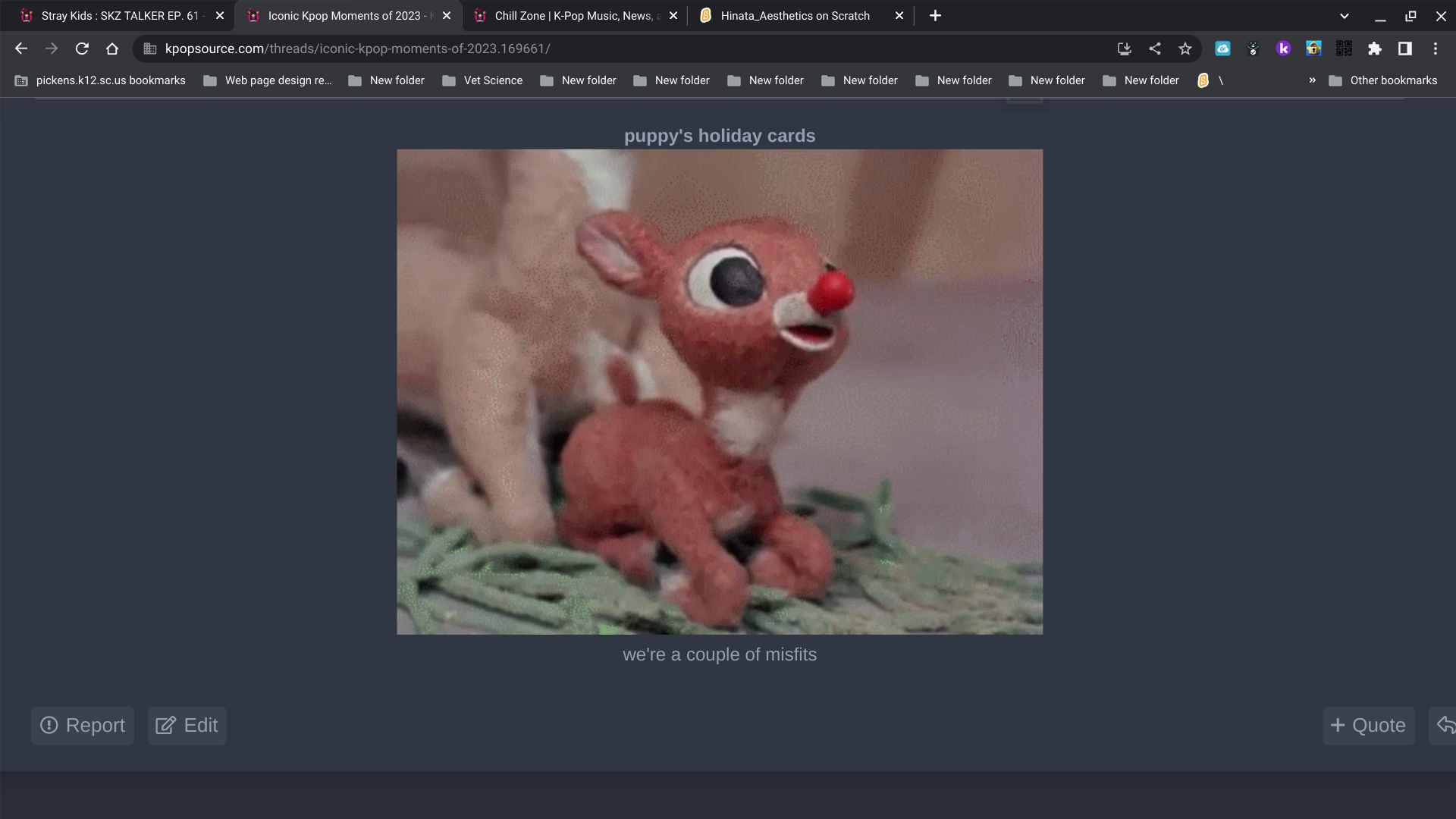Open the blue cloud extension icon
The height and width of the screenshot is (819, 1456).
click(1223, 49)
